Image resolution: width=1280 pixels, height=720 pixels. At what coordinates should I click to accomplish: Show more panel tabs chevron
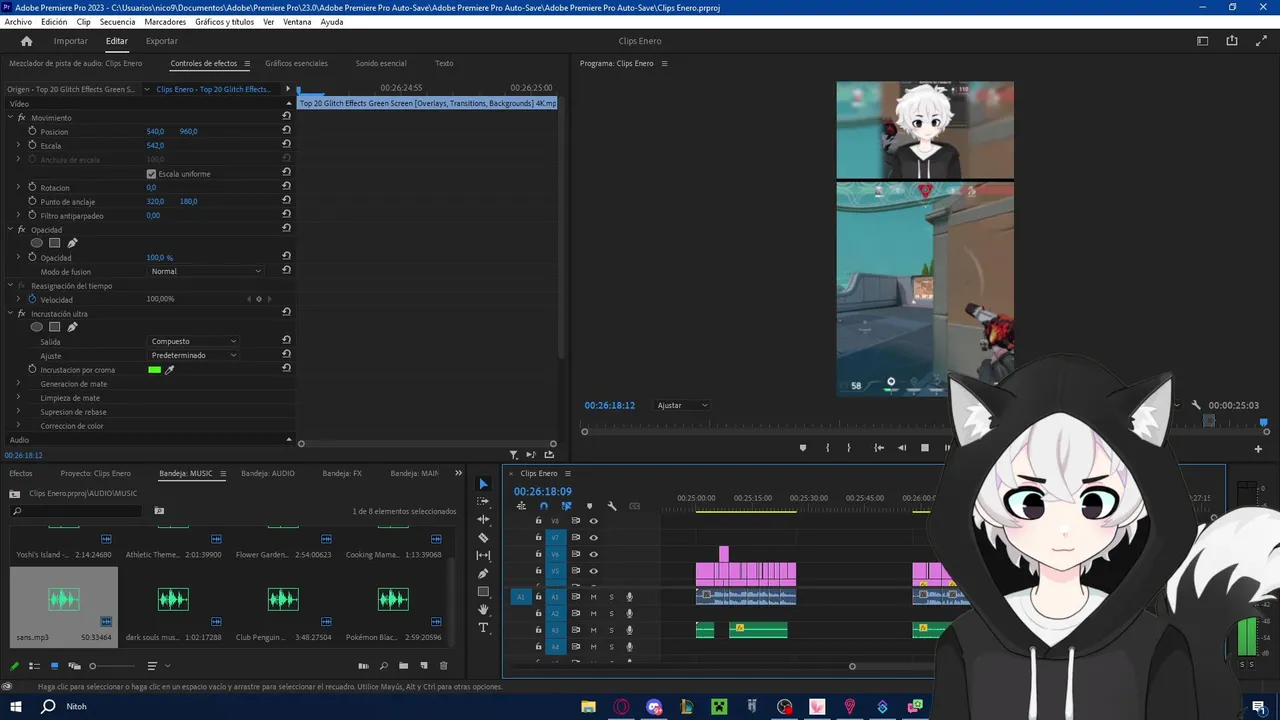pyautogui.click(x=459, y=473)
